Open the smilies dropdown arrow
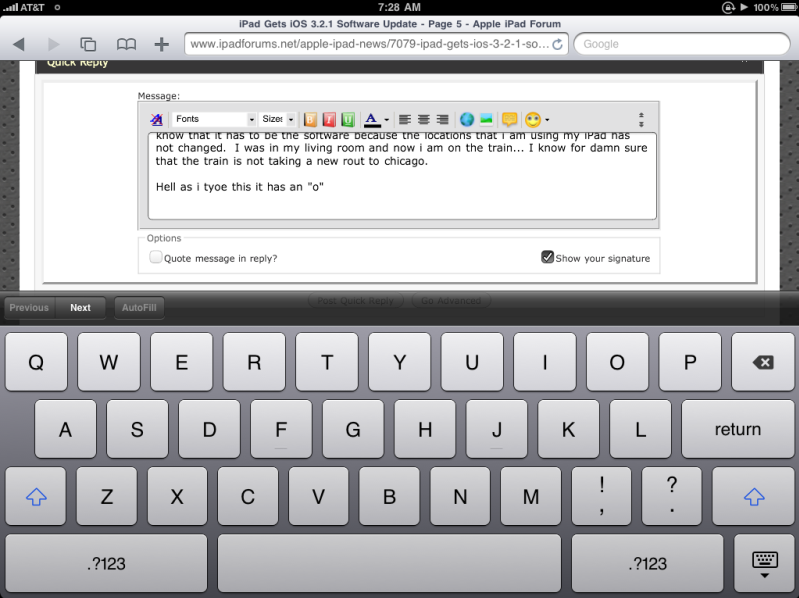Screen dimensions: 799x598 click(x=547, y=120)
